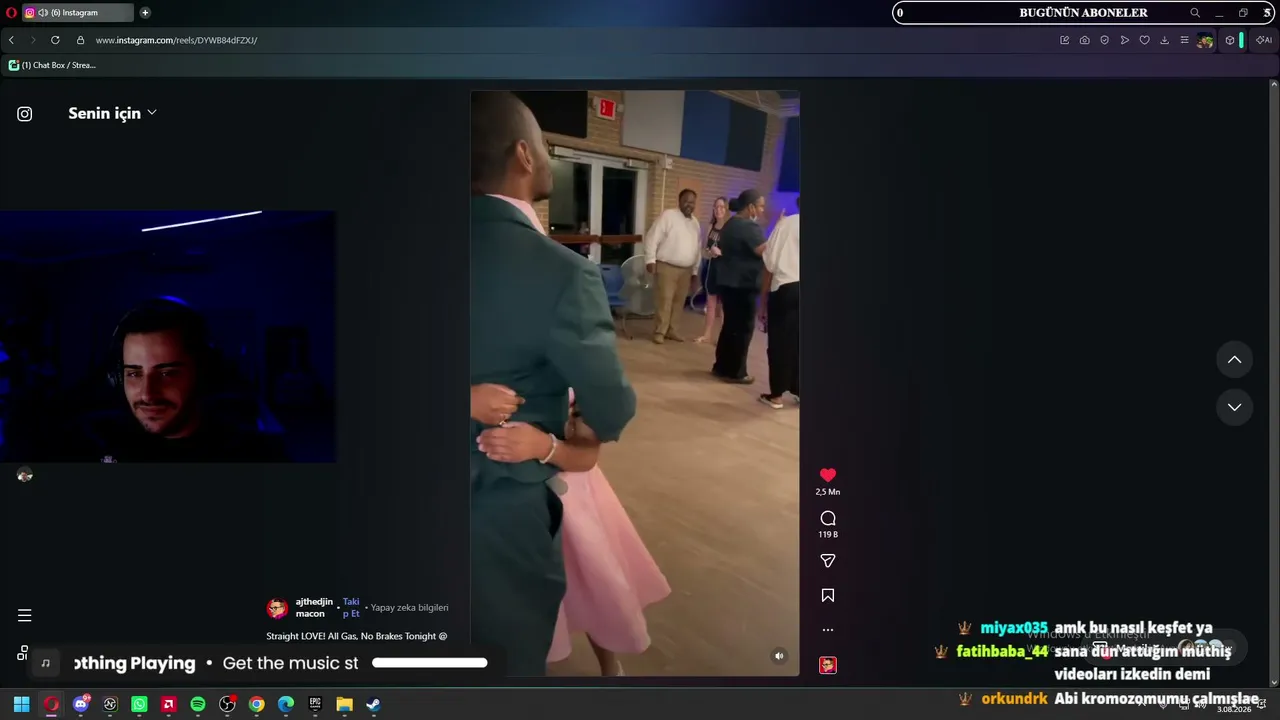Open the reel's three-dot more options
This screenshot has width=1280, height=720.
pyautogui.click(x=828, y=630)
